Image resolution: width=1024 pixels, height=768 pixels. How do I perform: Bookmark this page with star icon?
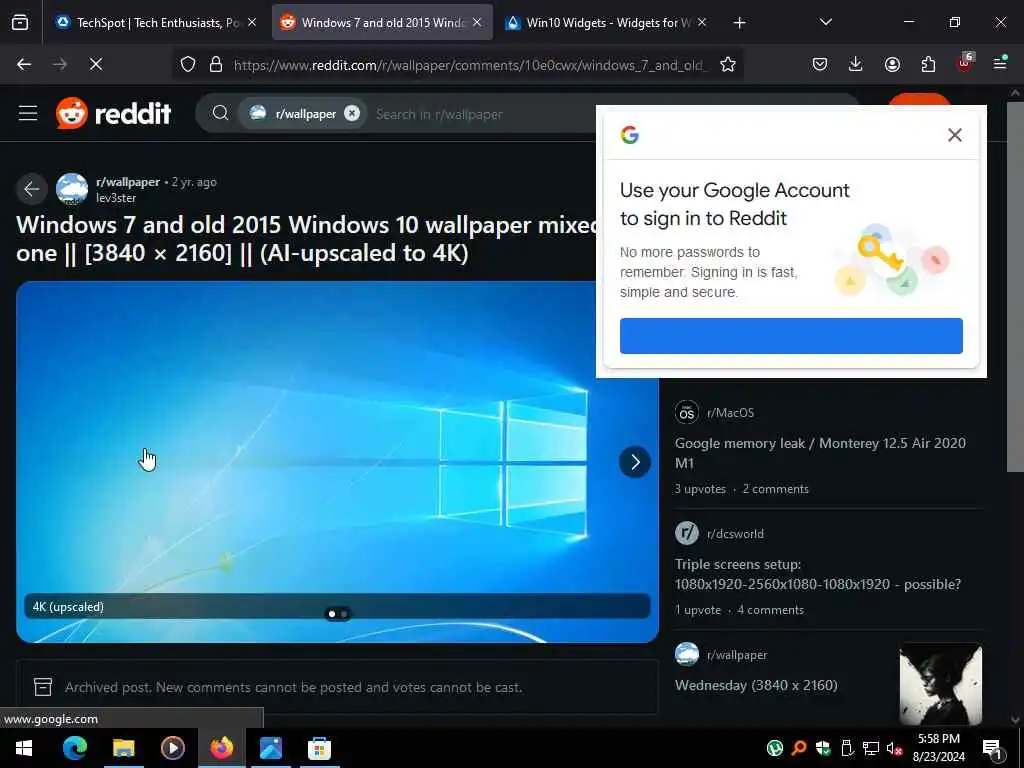(x=728, y=64)
